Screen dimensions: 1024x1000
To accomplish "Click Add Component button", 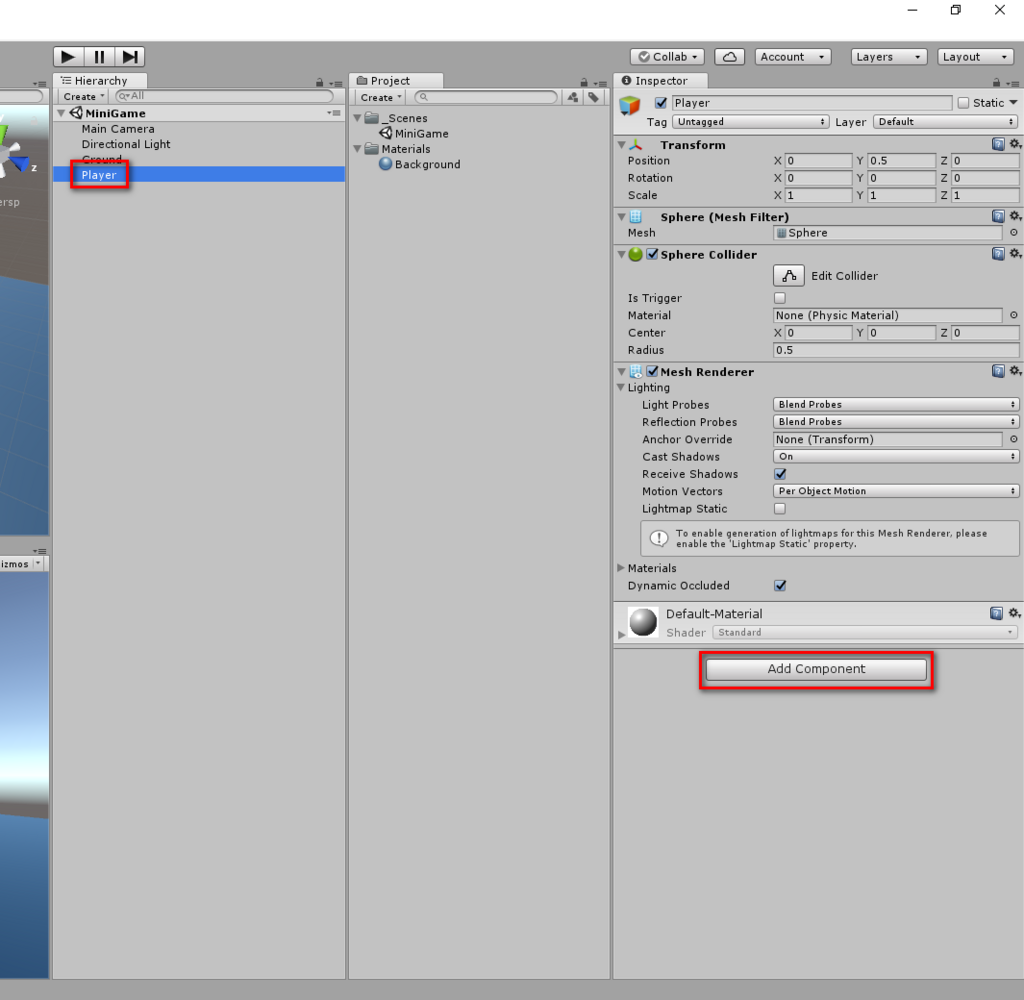I will pos(816,669).
